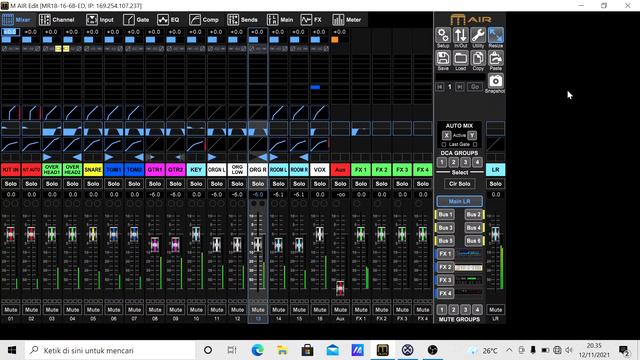640x360 pixels.
Task: Click the X Air app taskbar icon
Action: coord(407,350)
